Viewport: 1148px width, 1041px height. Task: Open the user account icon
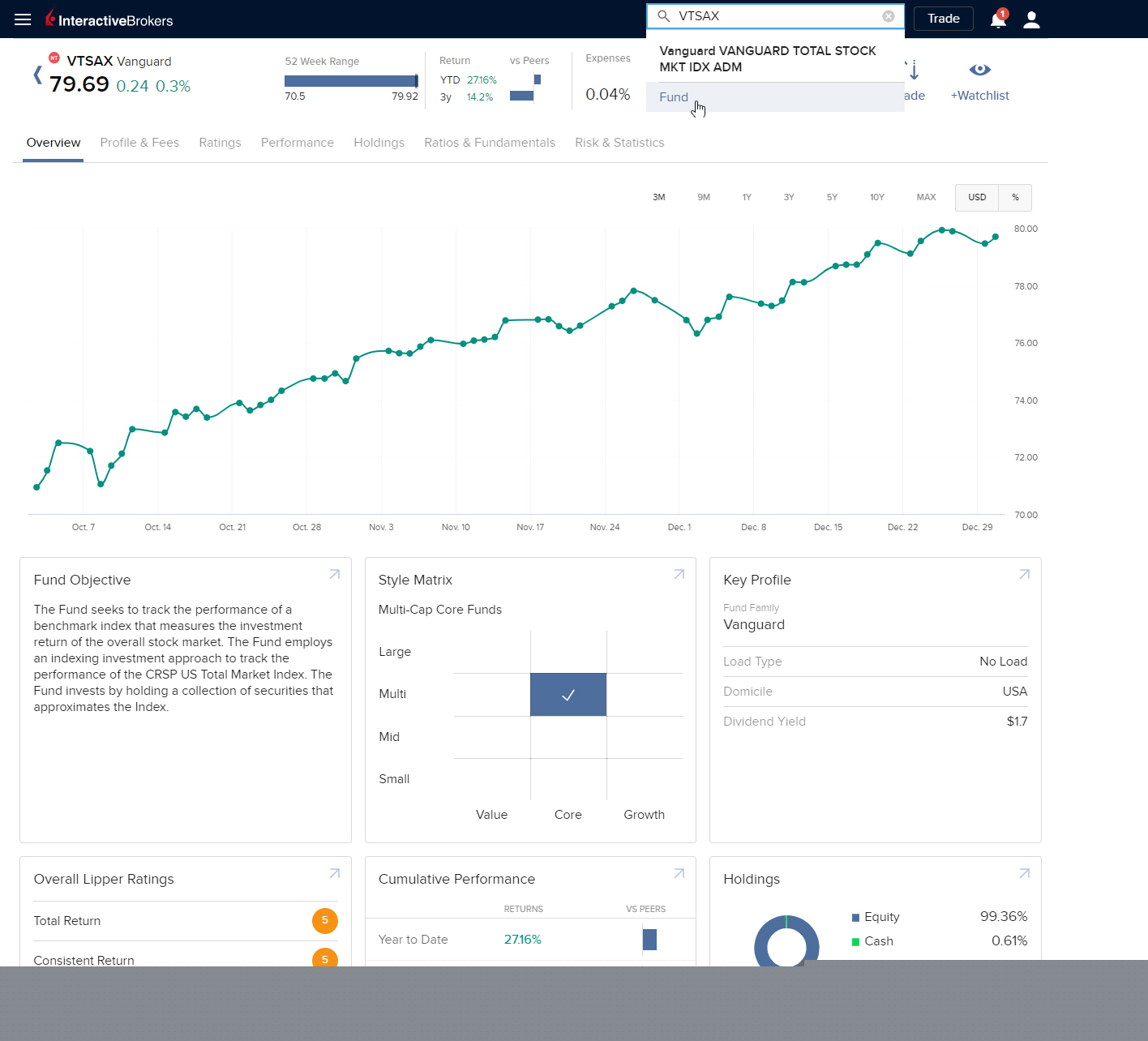coord(1031,19)
